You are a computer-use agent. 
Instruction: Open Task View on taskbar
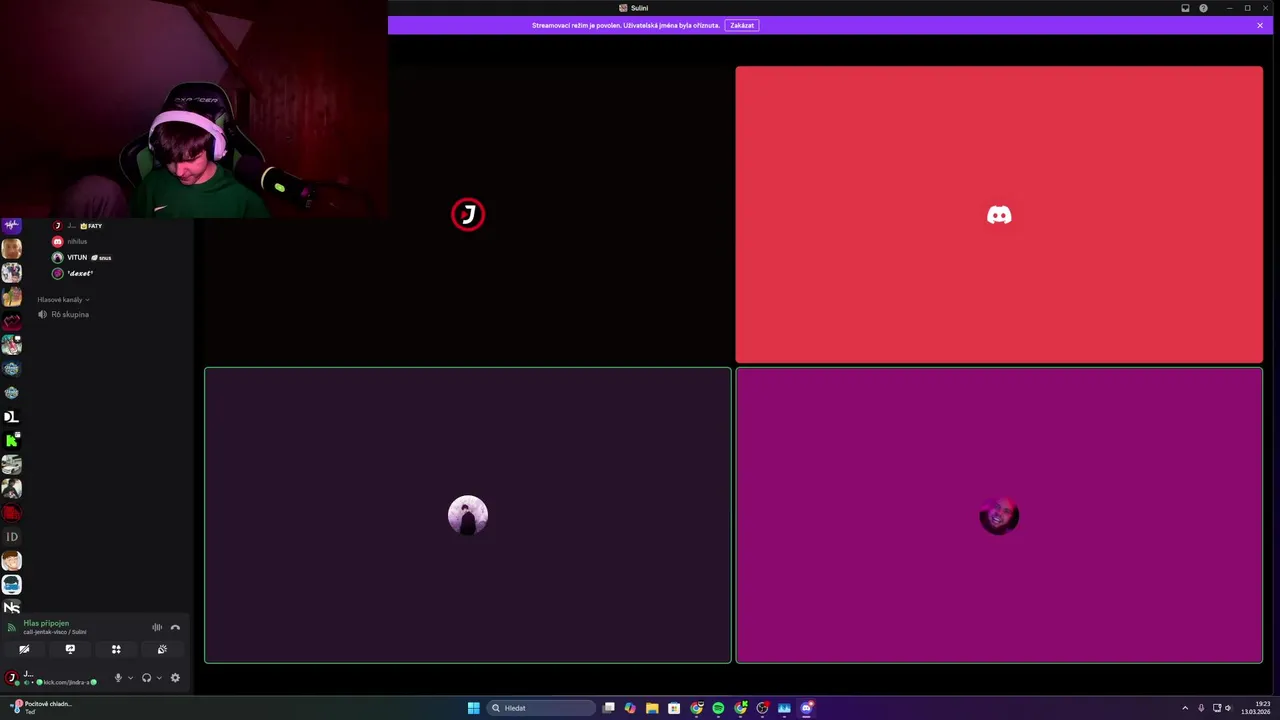(608, 708)
